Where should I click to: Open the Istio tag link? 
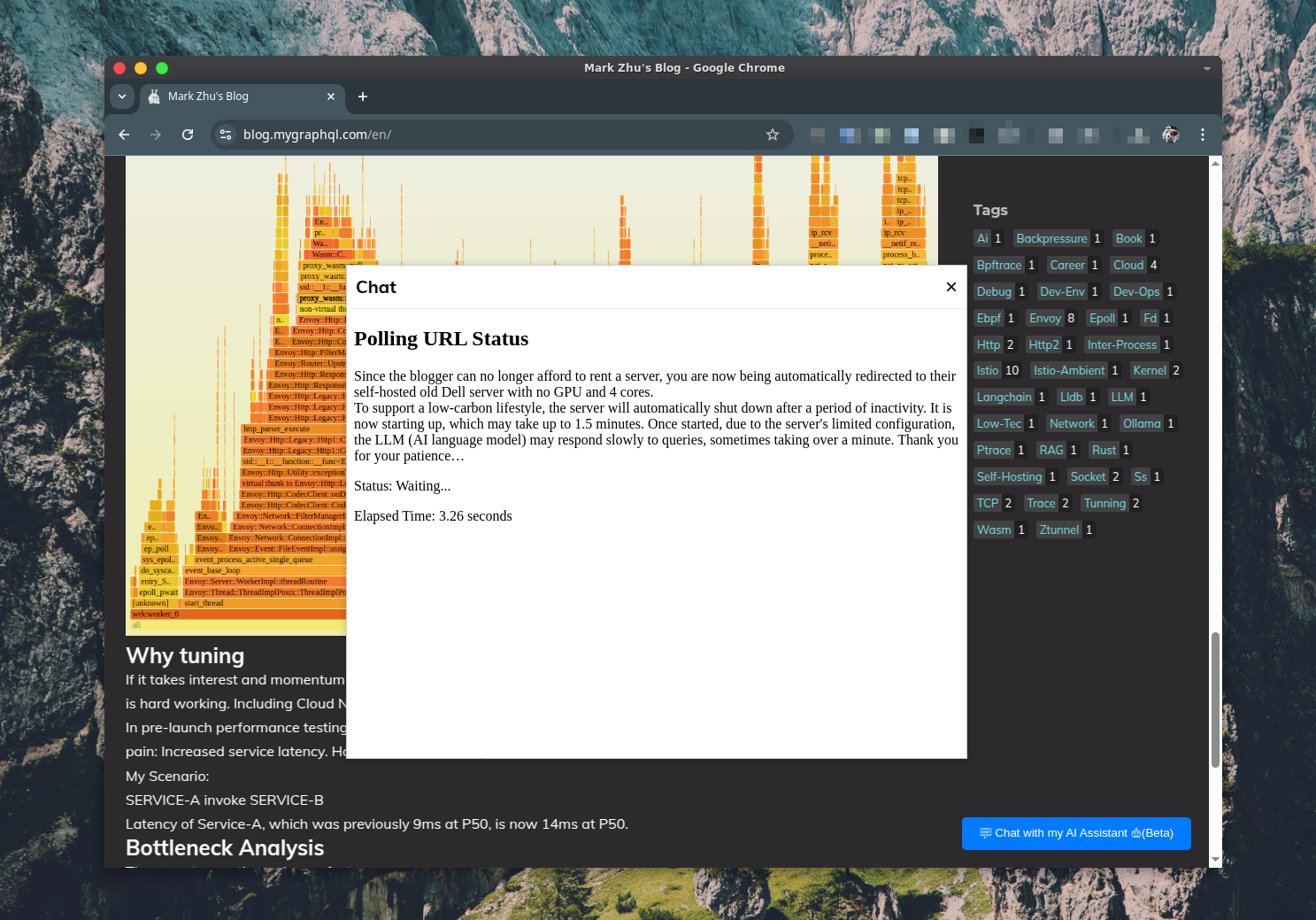(x=987, y=371)
